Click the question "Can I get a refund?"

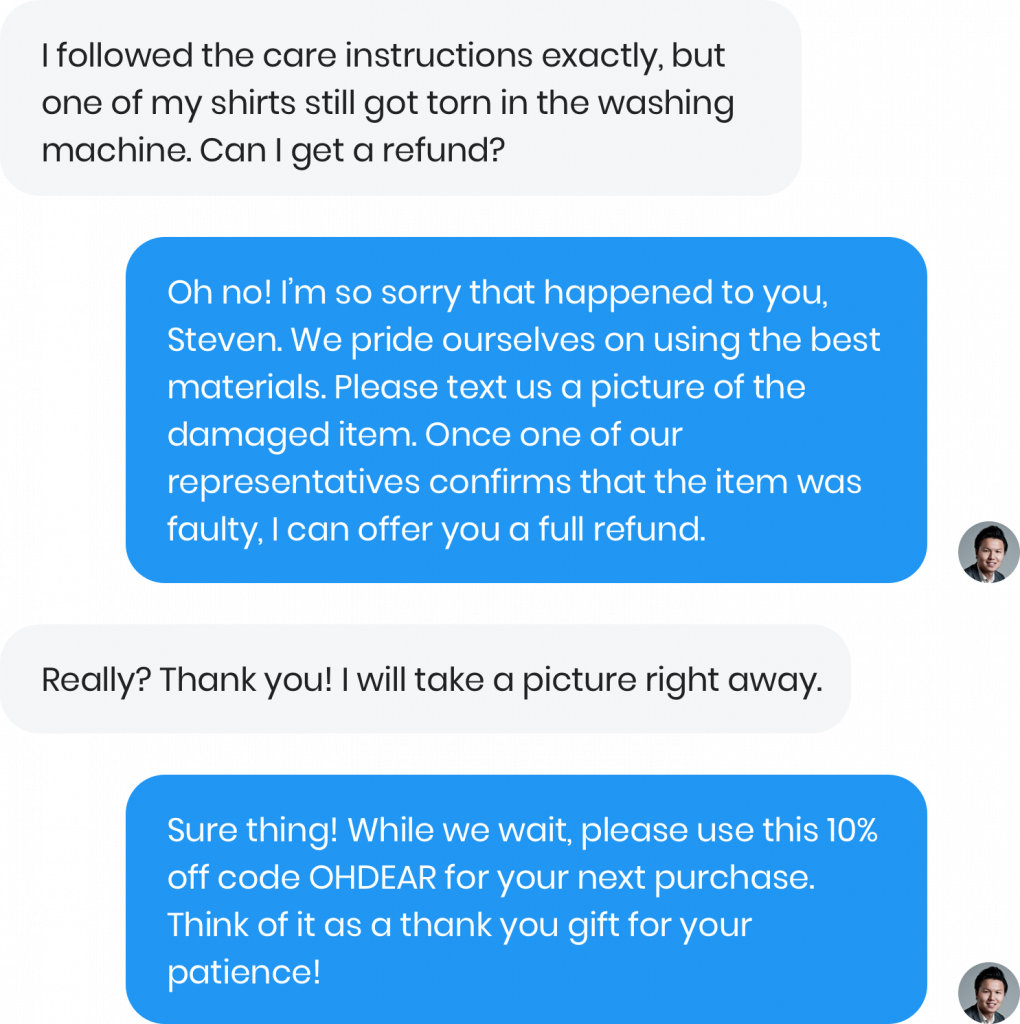pyautogui.click(x=350, y=151)
